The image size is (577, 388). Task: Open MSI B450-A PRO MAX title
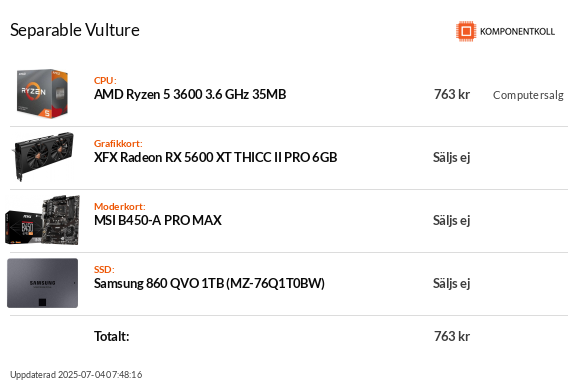click(x=158, y=221)
